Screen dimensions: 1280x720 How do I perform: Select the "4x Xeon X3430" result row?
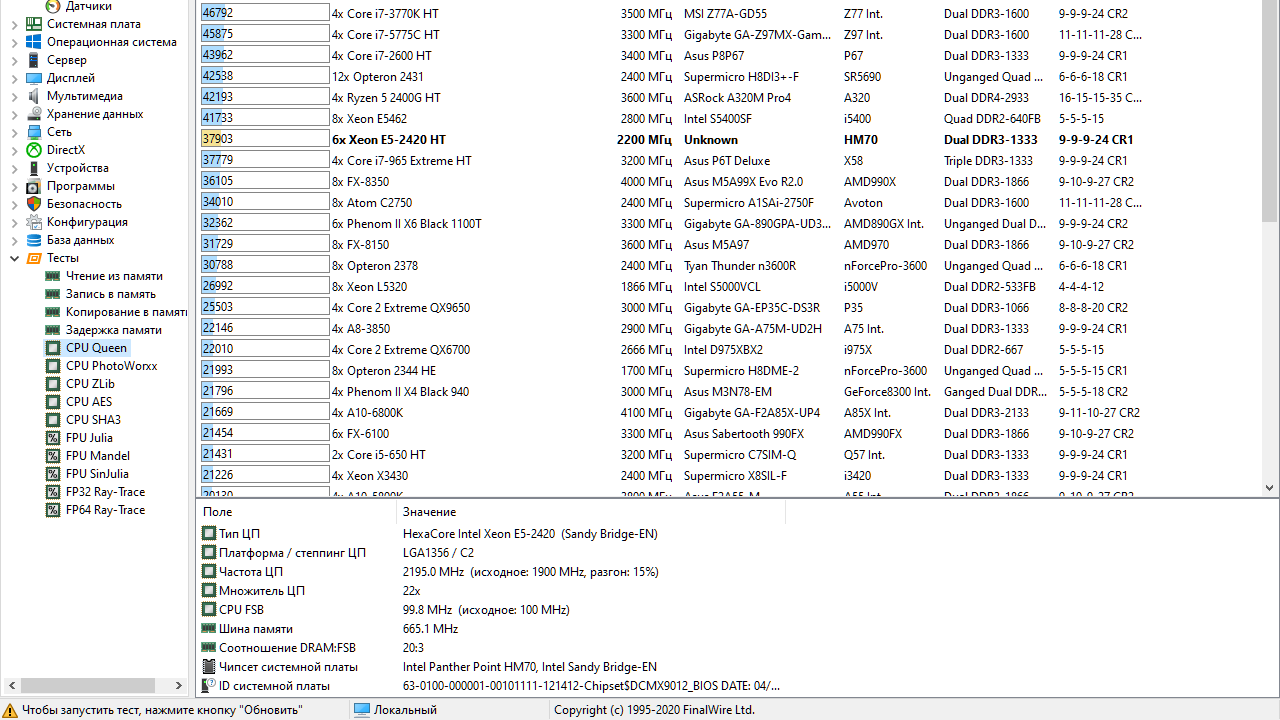[x=729, y=476]
